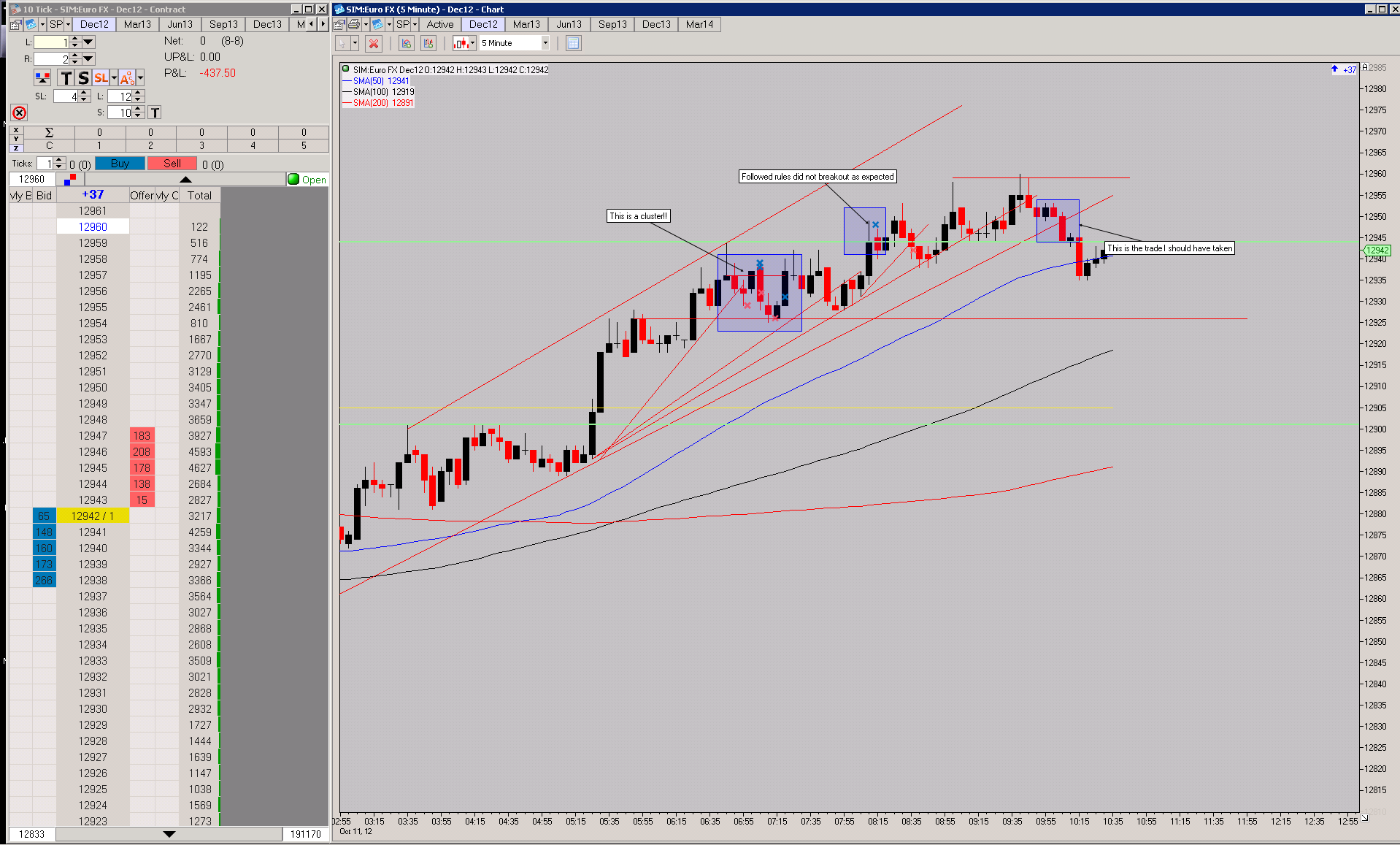Open the ACO button dropdown arrow
The height and width of the screenshot is (845, 1400).
140,77
